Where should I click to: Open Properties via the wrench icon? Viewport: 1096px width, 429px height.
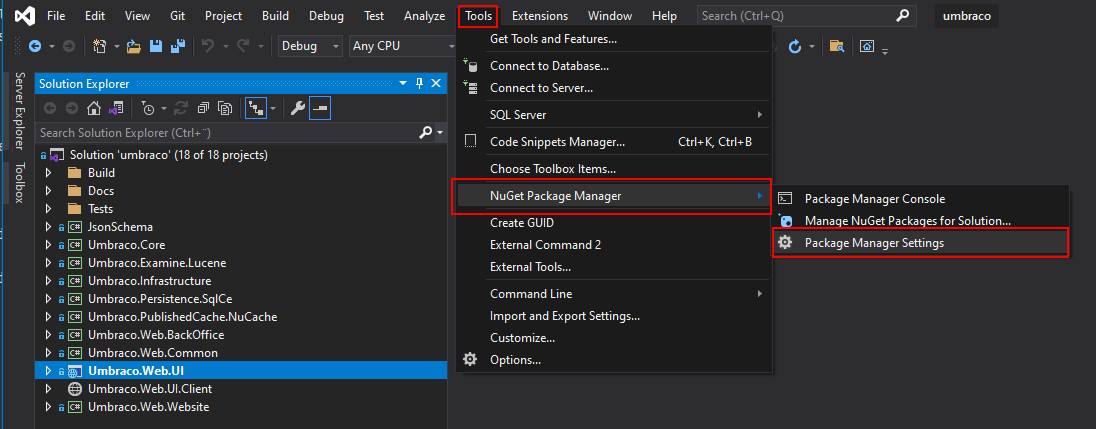pyautogui.click(x=297, y=108)
